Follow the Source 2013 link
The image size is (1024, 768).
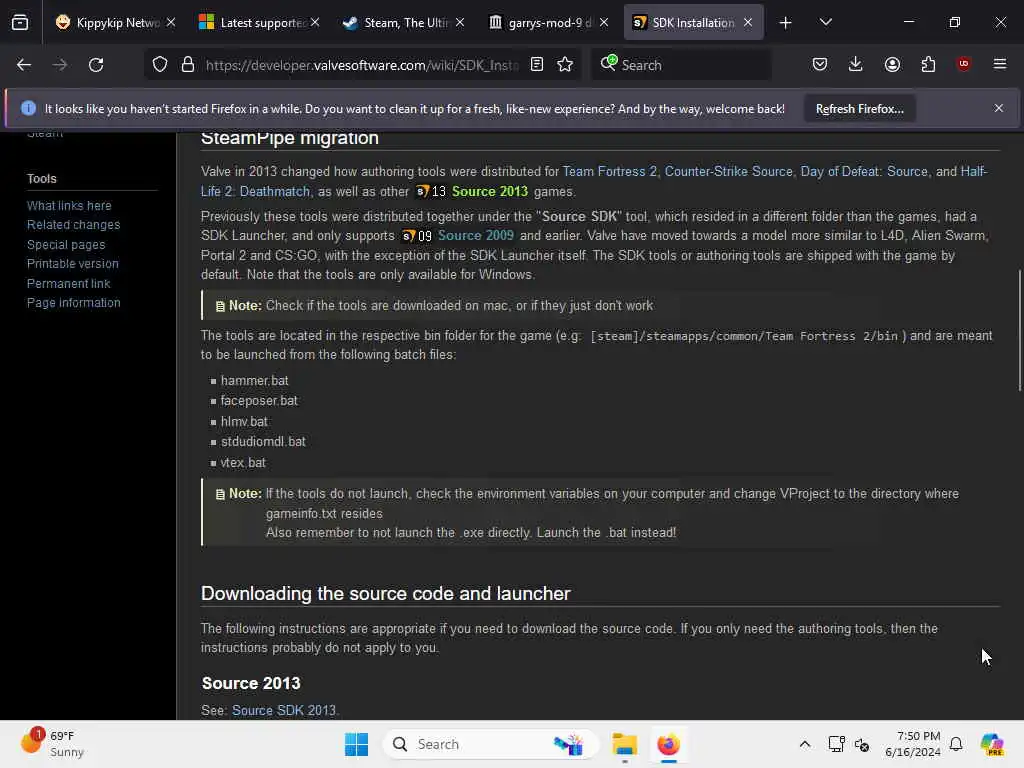coord(489,191)
